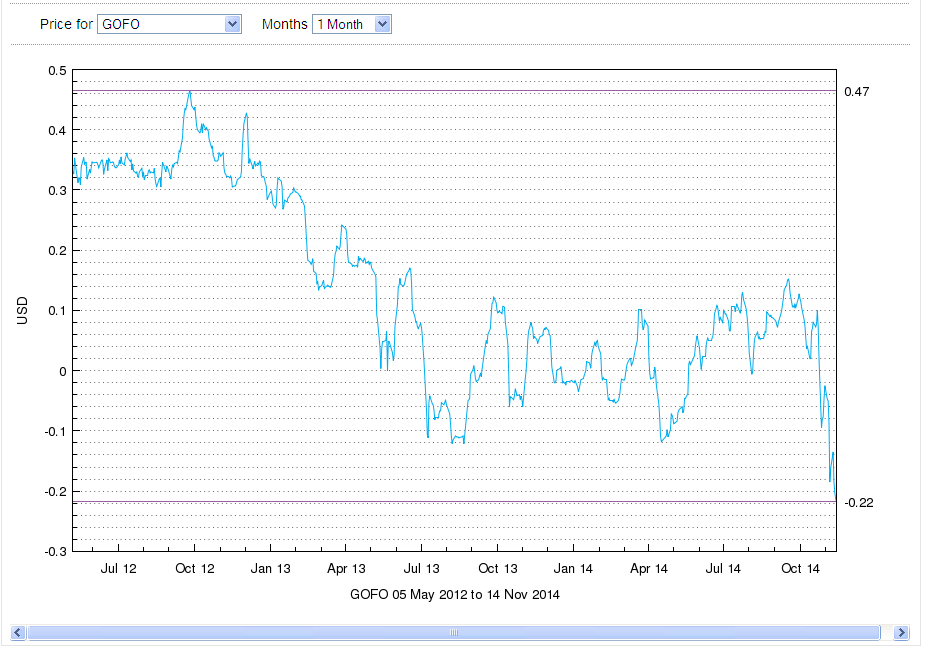The image size is (925, 650).
Task: Click the 0 y-axis tick label
Action: click(x=63, y=372)
